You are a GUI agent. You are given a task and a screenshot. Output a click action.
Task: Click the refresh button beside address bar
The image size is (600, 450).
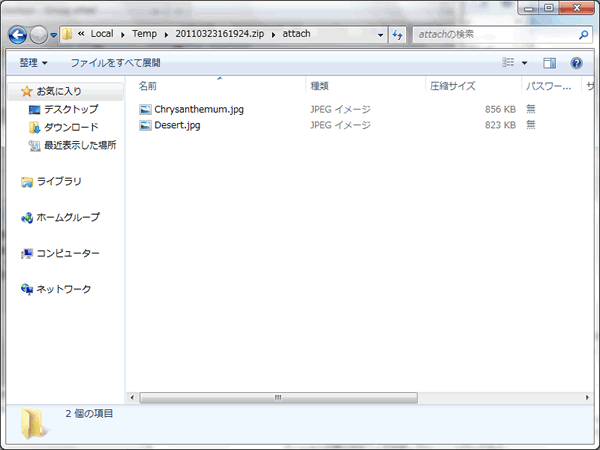click(397, 34)
